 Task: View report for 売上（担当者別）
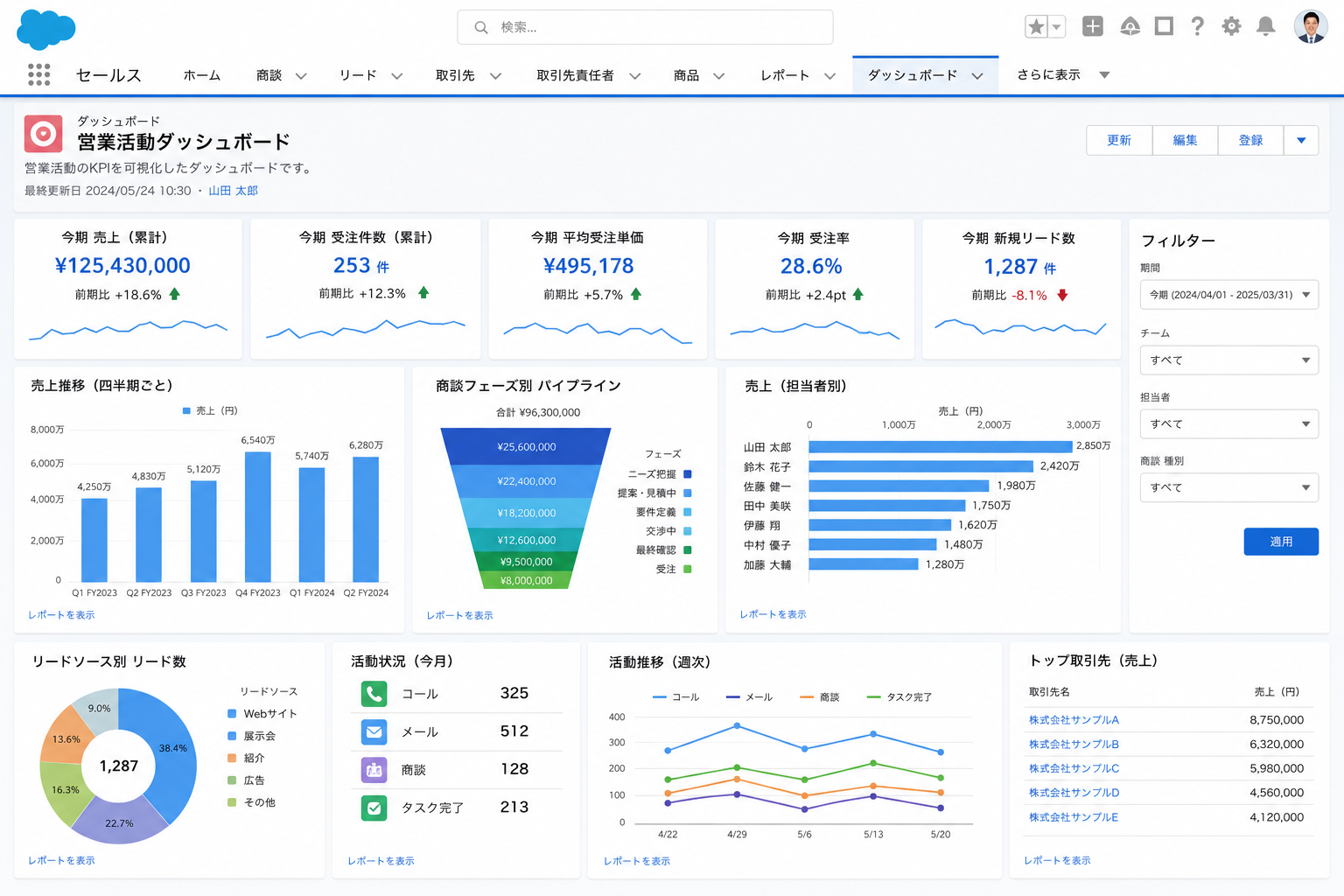[773, 614]
